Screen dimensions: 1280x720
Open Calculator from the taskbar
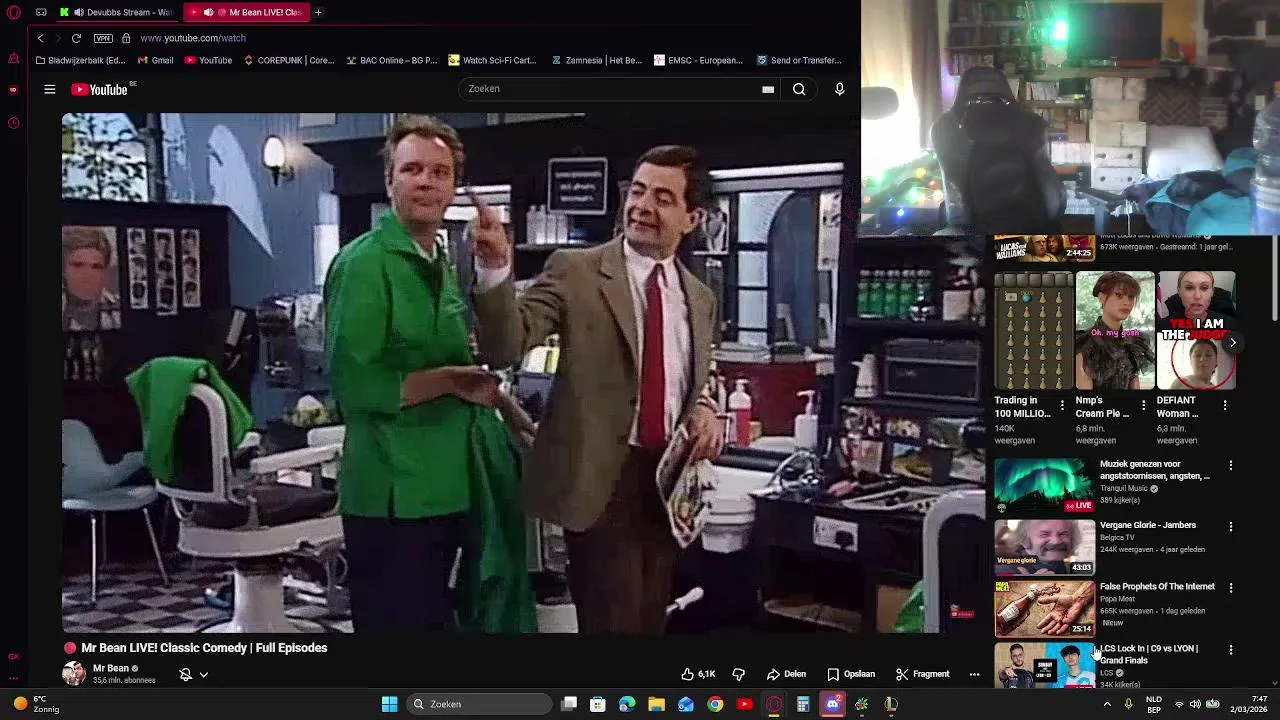[803, 704]
